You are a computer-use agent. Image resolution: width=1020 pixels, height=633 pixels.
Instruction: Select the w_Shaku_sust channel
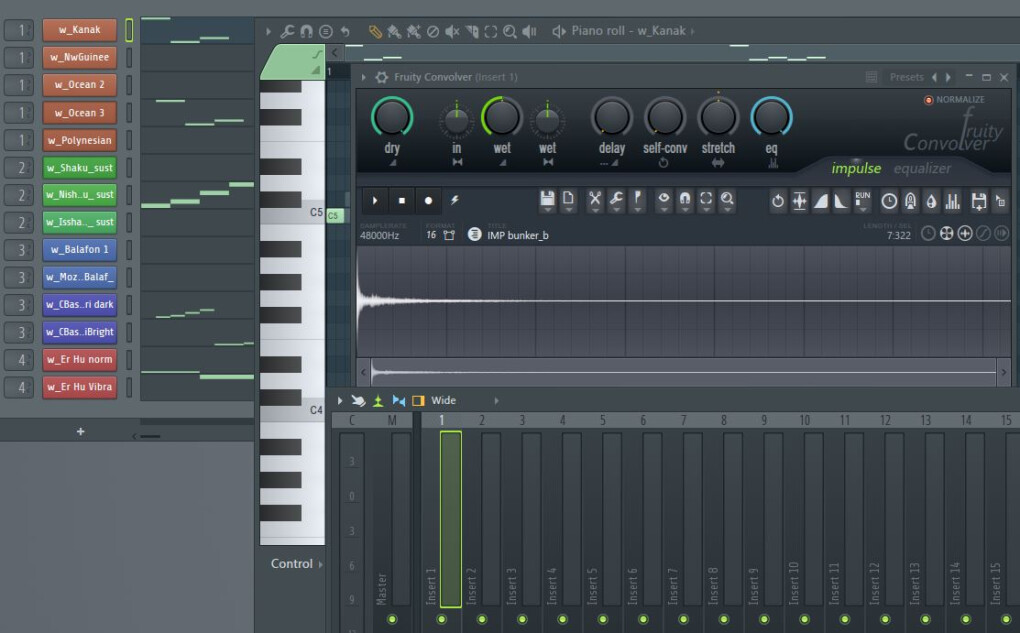point(79,167)
